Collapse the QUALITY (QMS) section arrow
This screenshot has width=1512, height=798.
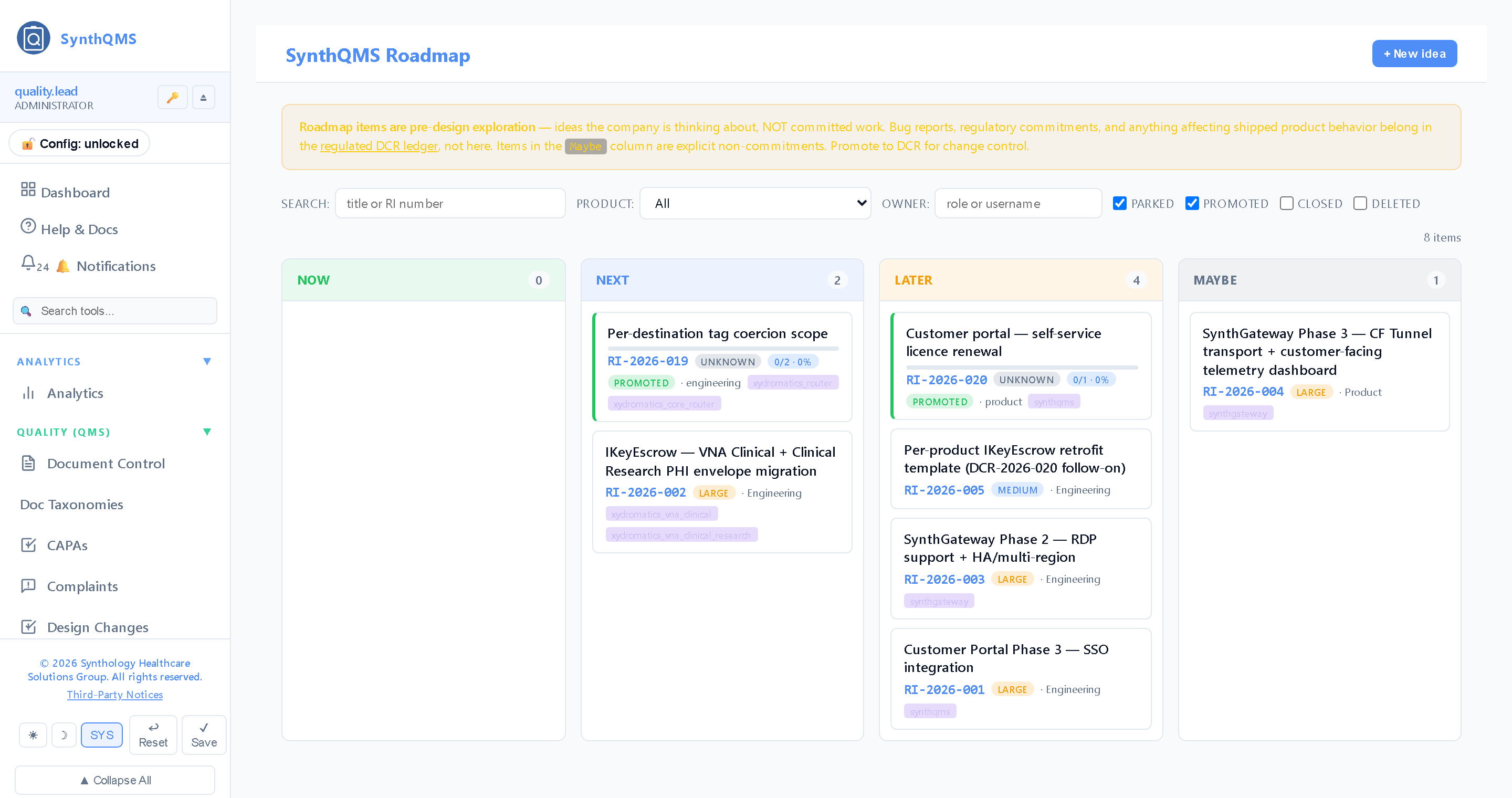[207, 432]
